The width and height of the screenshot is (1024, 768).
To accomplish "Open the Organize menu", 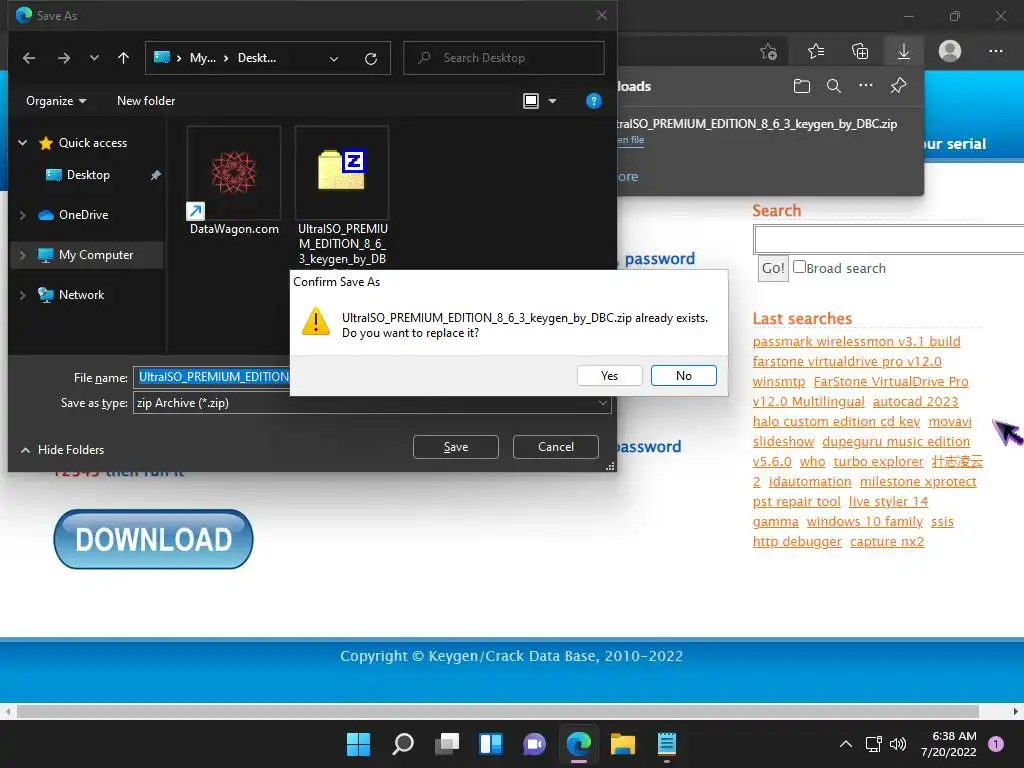I will tap(56, 101).
